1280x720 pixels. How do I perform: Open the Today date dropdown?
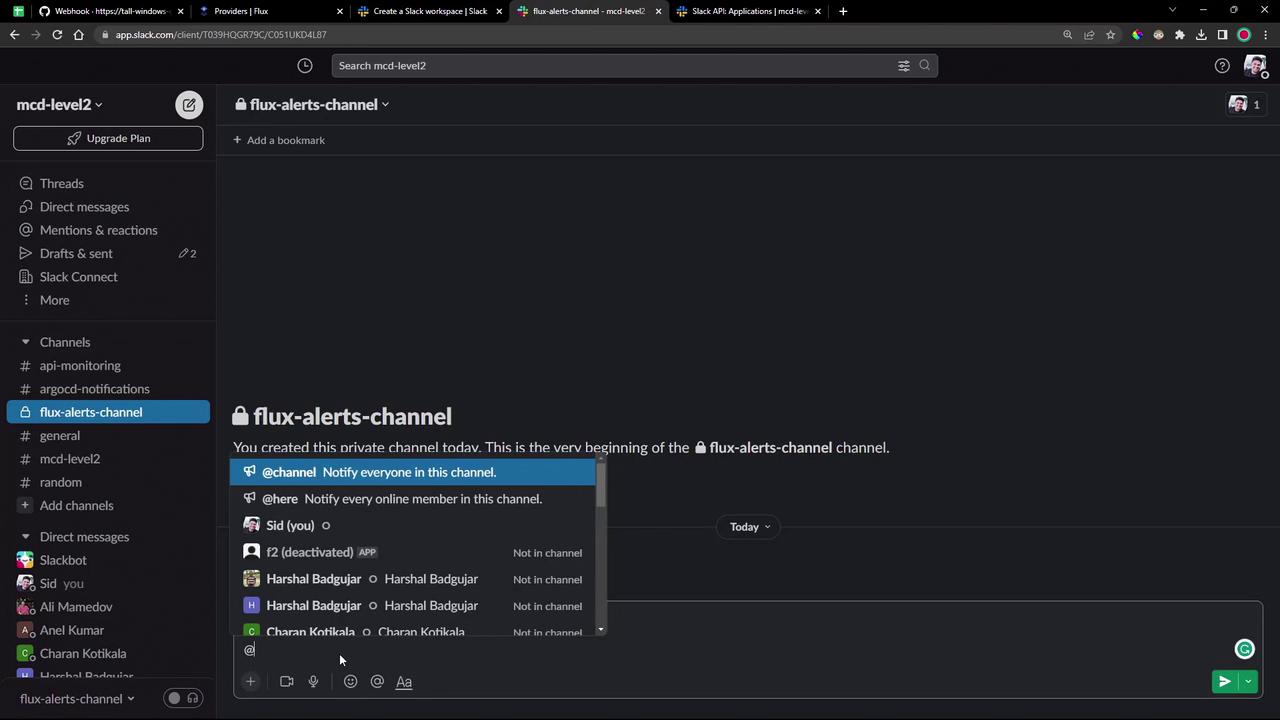point(748,527)
